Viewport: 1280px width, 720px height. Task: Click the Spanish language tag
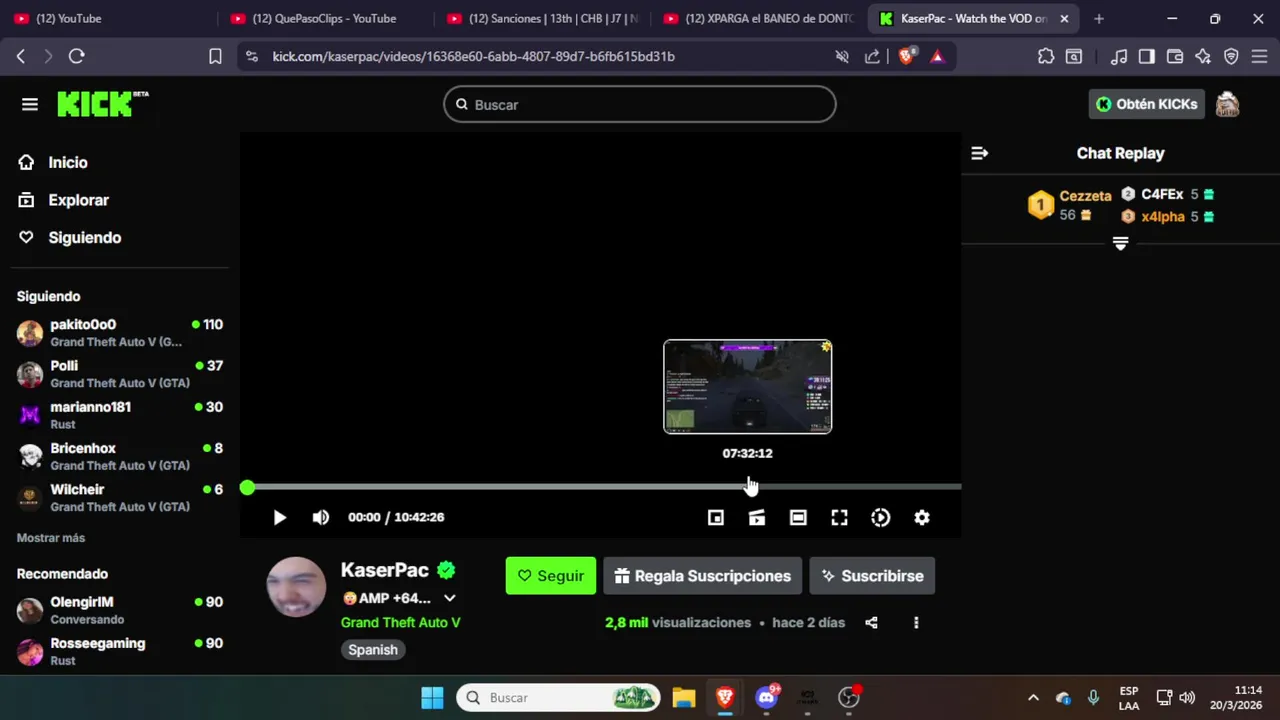pyautogui.click(x=373, y=650)
